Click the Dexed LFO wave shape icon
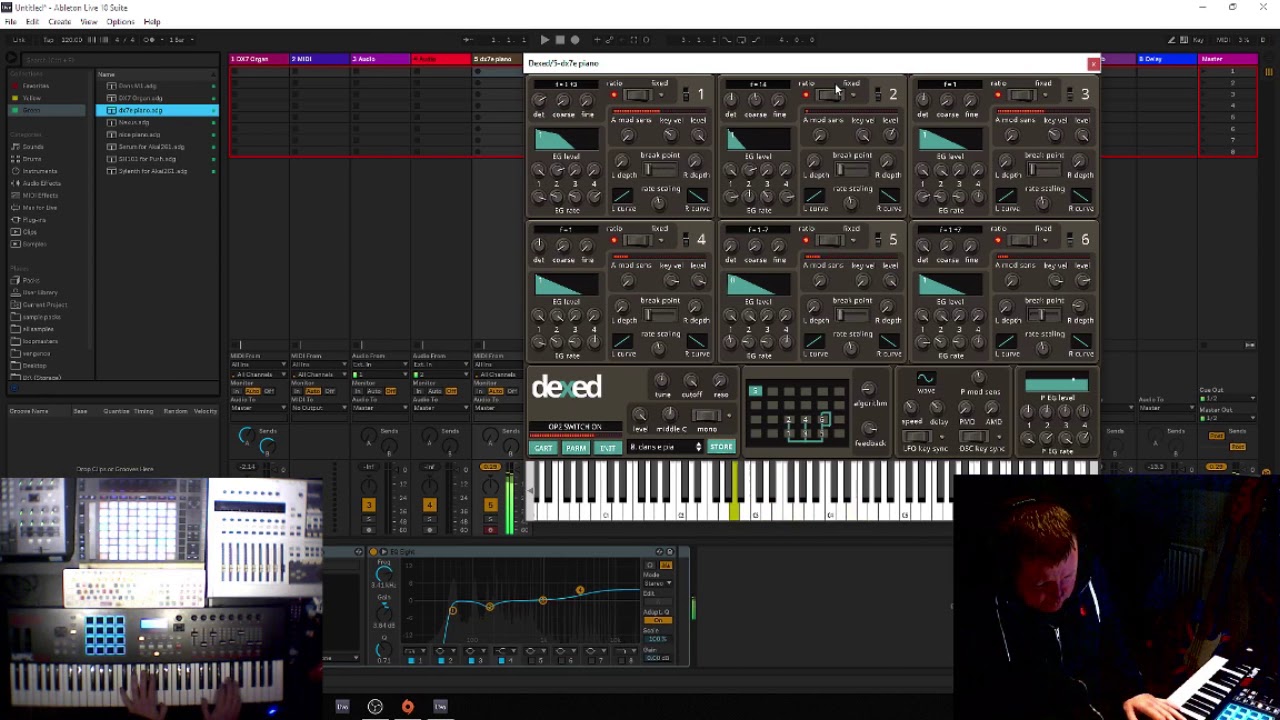 pos(926,379)
